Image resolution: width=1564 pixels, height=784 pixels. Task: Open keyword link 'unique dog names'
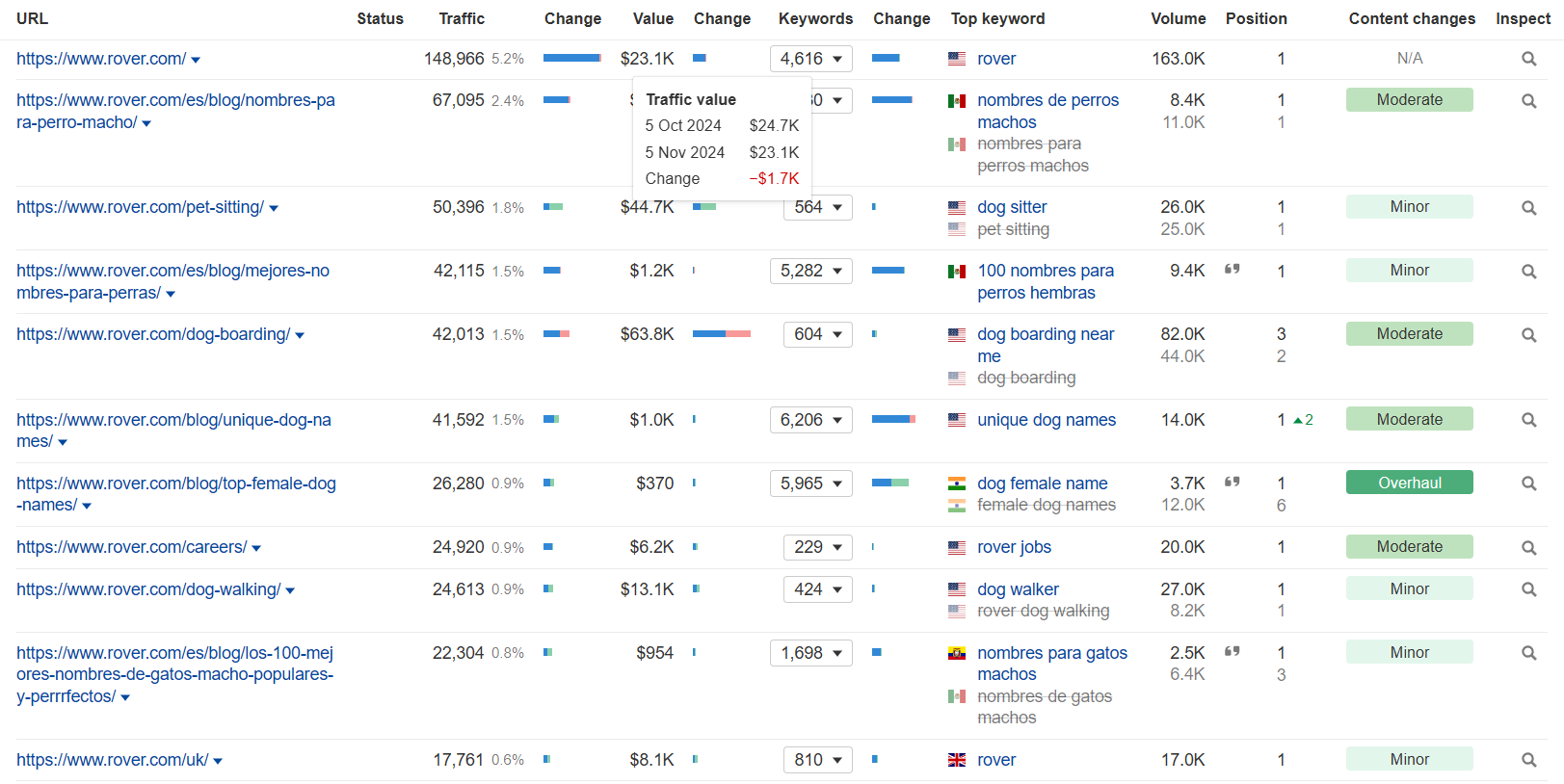click(x=1047, y=420)
